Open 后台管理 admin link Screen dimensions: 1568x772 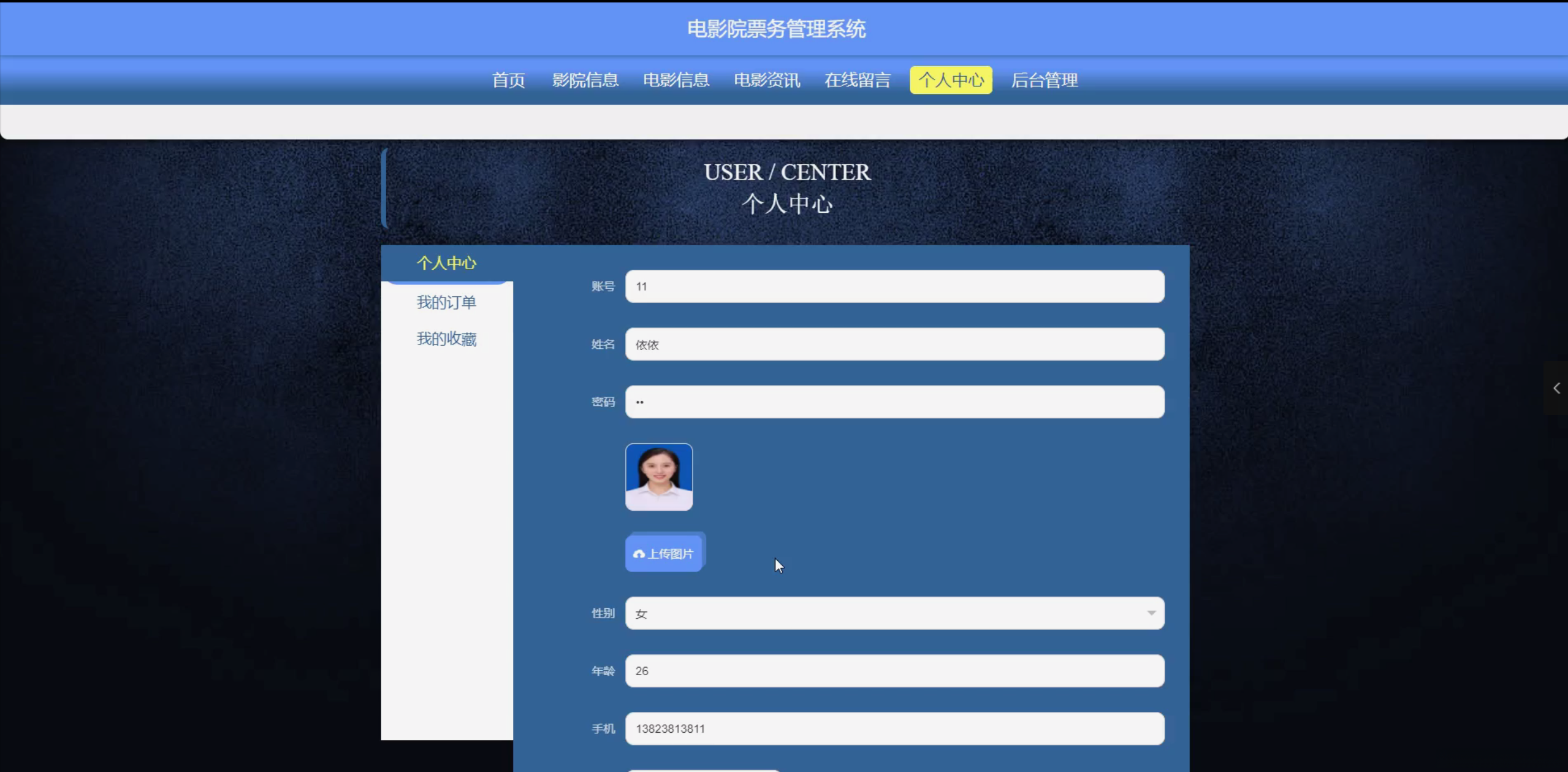pos(1044,80)
